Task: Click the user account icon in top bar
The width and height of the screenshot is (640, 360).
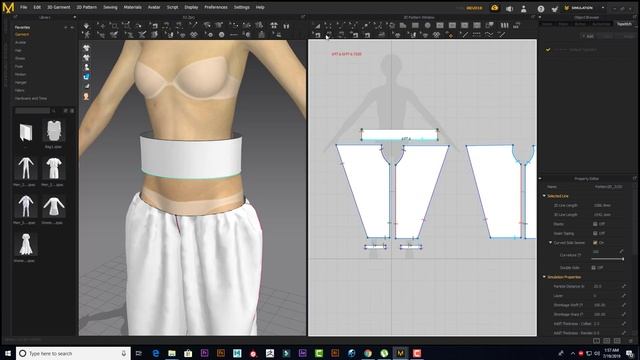Action: coord(524,8)
